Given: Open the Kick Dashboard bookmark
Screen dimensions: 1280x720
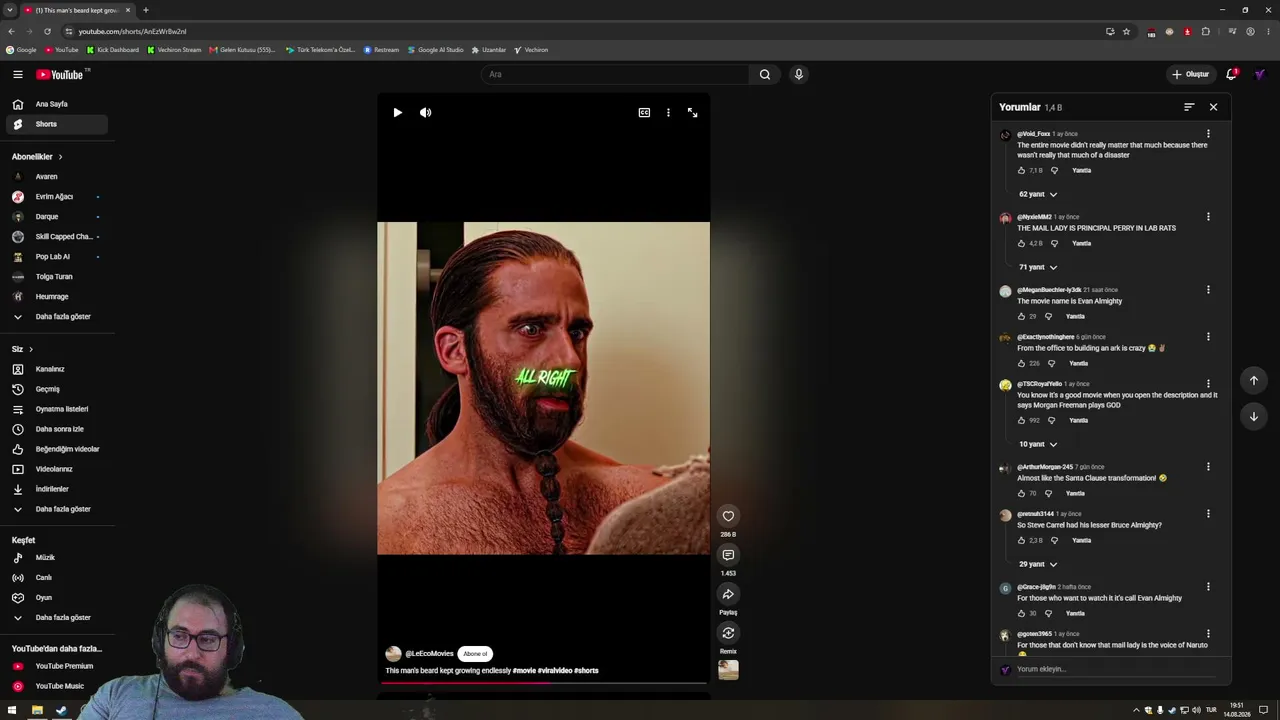Looking at the screenshot, I should point(113,50).
